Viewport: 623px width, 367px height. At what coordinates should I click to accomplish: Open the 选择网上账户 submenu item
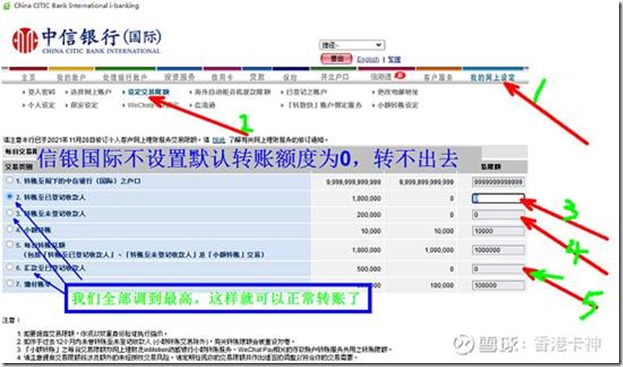(91, 92)
